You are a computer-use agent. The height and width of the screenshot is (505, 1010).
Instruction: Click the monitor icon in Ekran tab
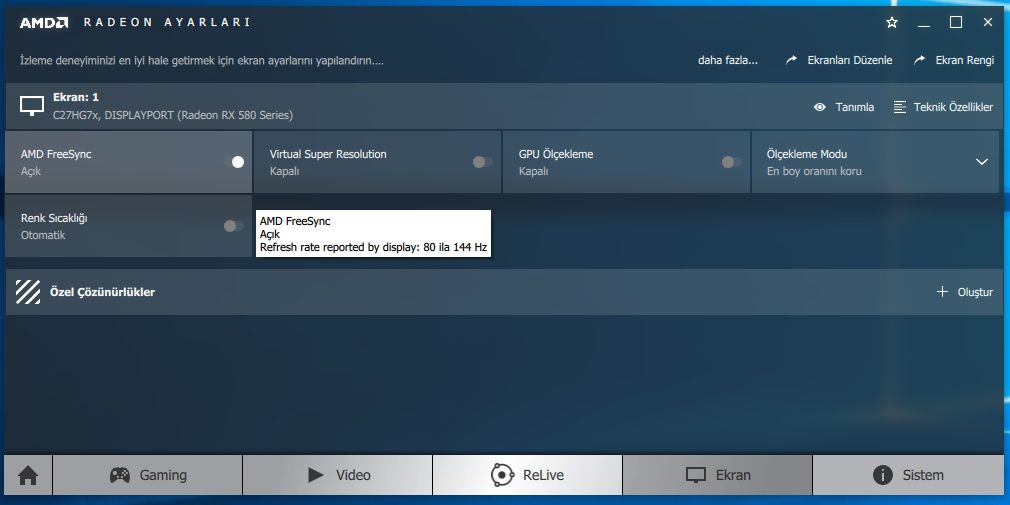(x=696, y=475)
